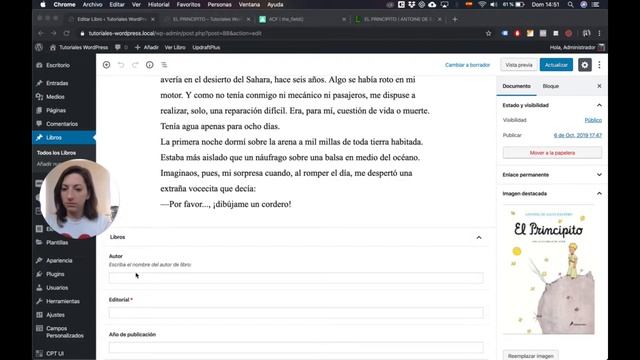
Task: Click the Vista previa button
Action: pos(519,65)
